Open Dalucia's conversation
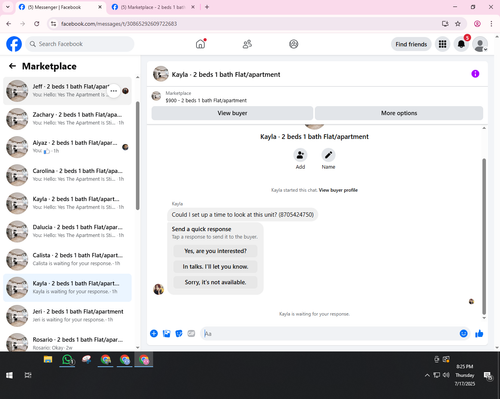Image resolution: width=500 pixels, height=399 pixels. [x=67, y=231]
